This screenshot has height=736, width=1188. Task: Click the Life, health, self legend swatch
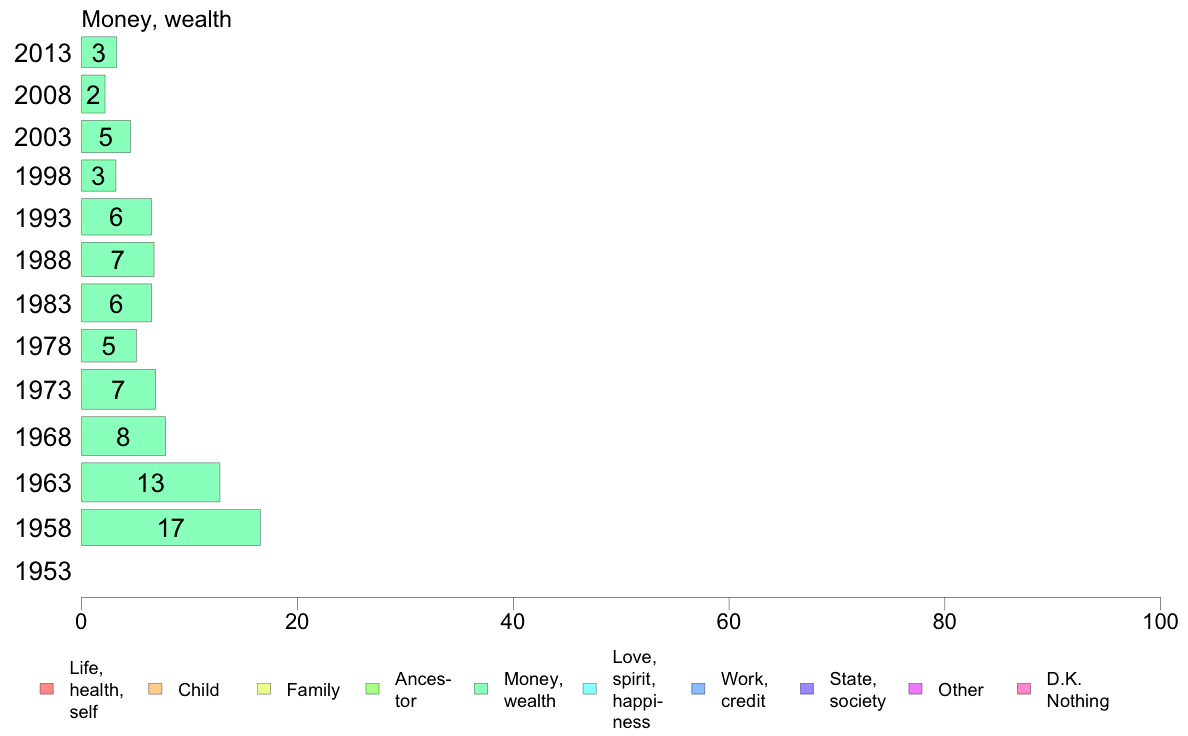(x=47, y=689)
